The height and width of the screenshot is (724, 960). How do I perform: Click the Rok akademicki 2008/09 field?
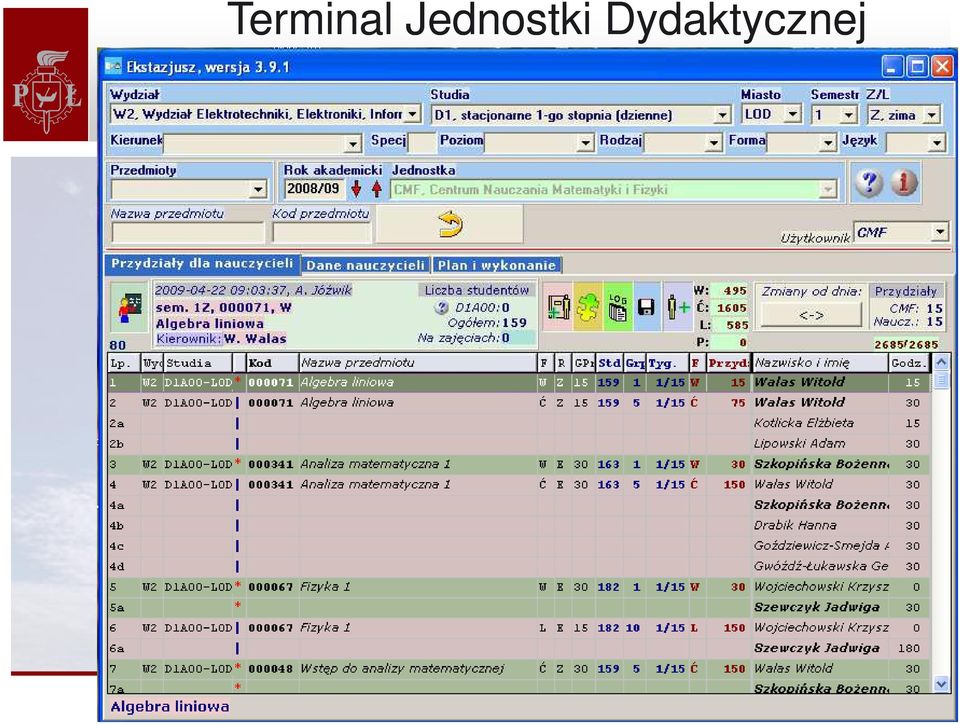(314, 189)
